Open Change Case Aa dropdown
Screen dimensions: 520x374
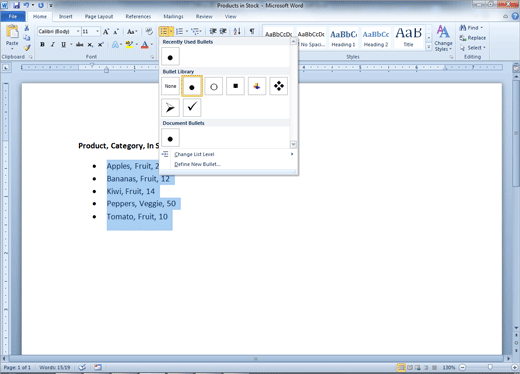pyautogui.click(x=132, y=32)
